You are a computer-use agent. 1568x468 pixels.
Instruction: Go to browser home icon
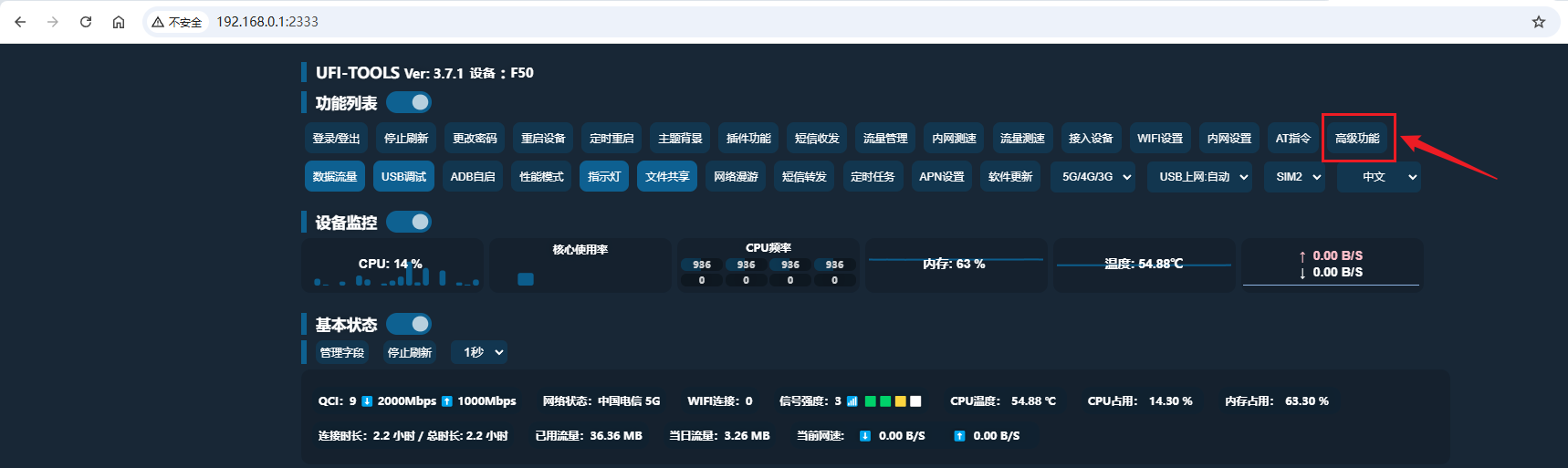[x=119, y=22]
